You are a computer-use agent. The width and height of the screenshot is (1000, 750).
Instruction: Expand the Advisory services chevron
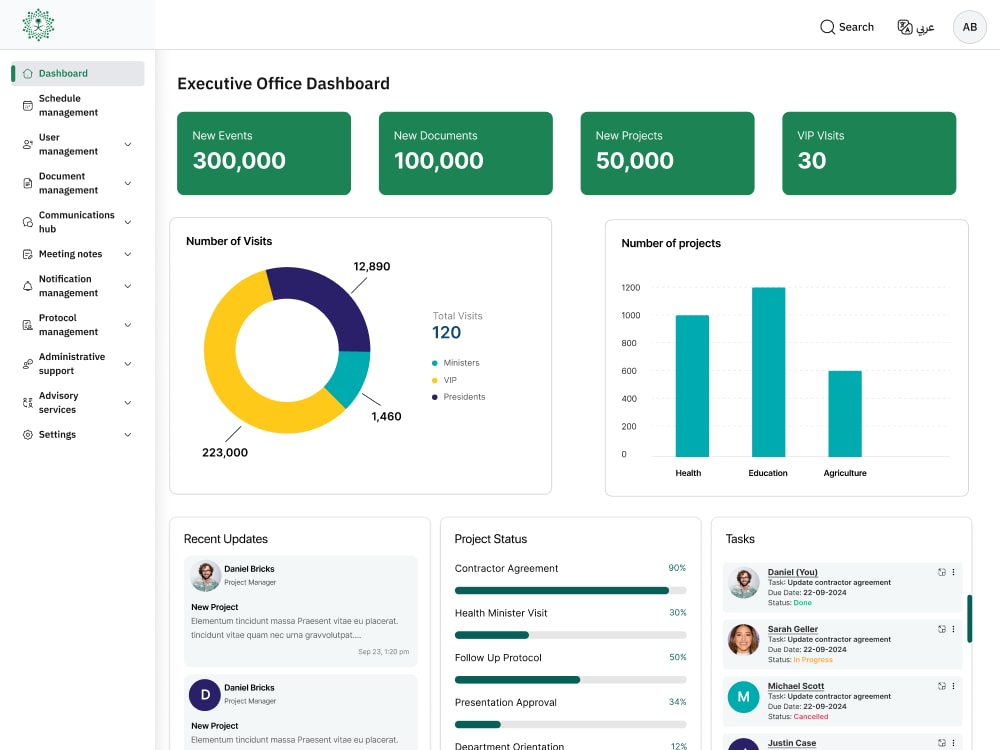point(128,403)
